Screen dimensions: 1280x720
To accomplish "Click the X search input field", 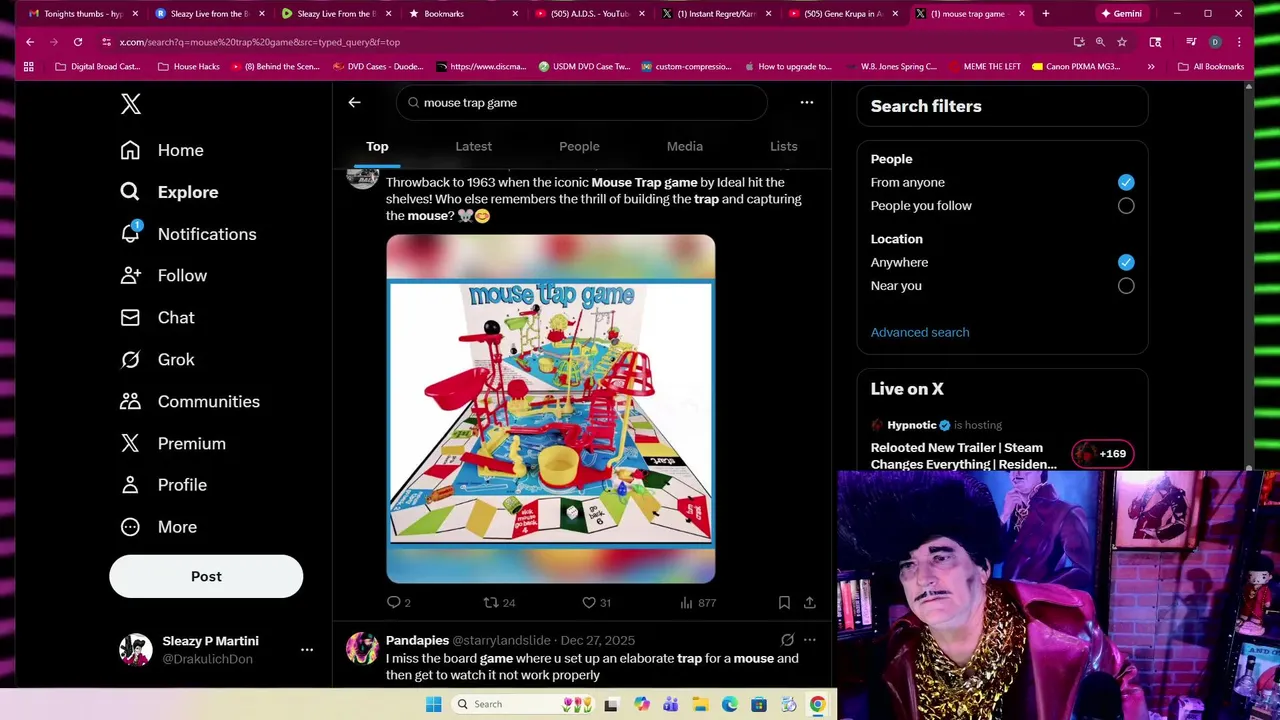I will pyautogui.click(x=582, y=102).
